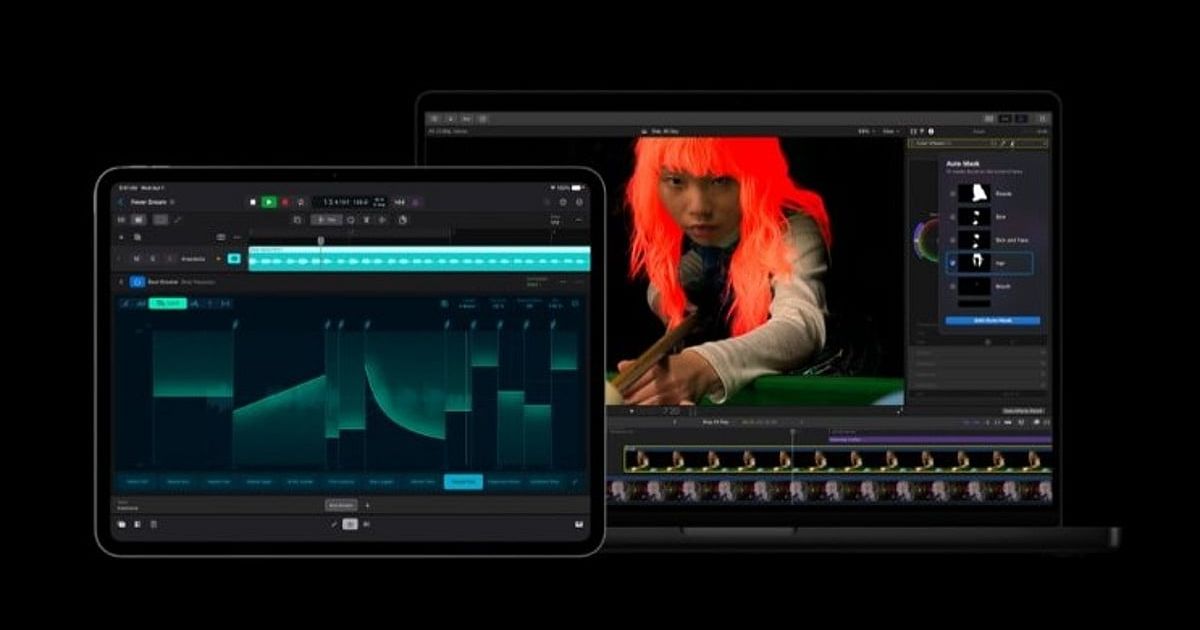Click the loop tool icon beside Trim

pos(351,219)
